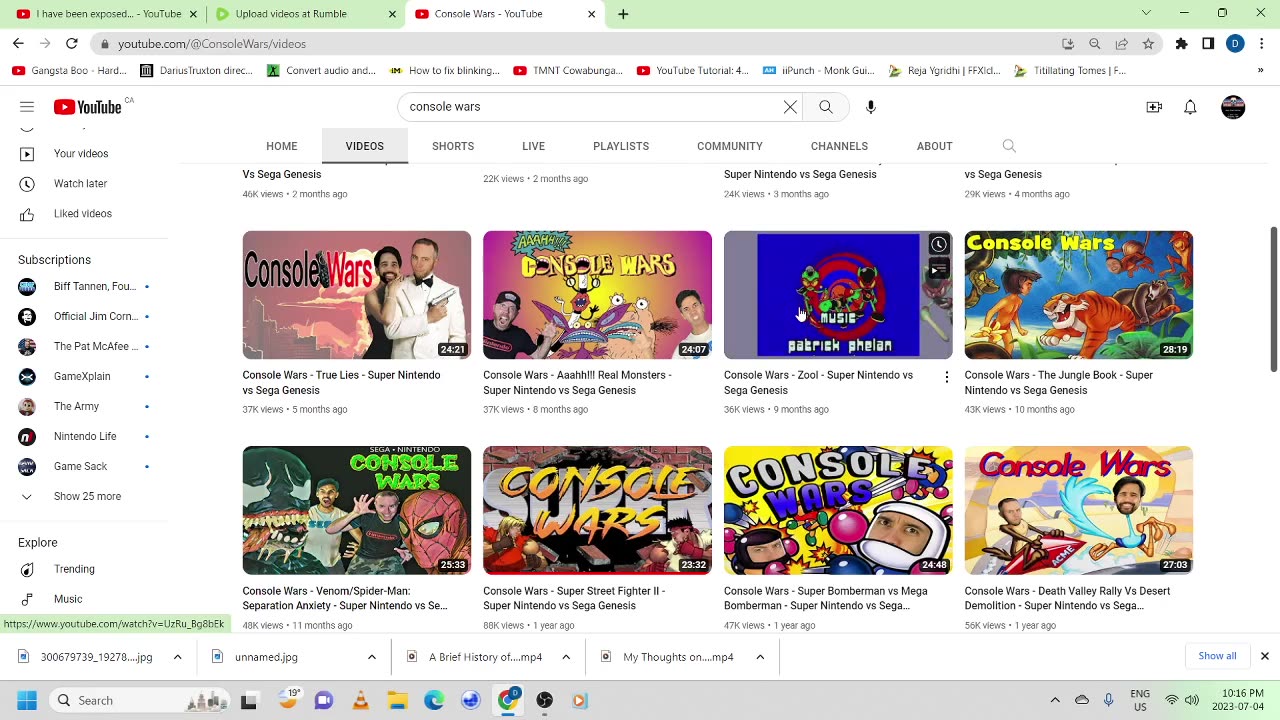Open options for 300679739 jpg download

(177, 657)
